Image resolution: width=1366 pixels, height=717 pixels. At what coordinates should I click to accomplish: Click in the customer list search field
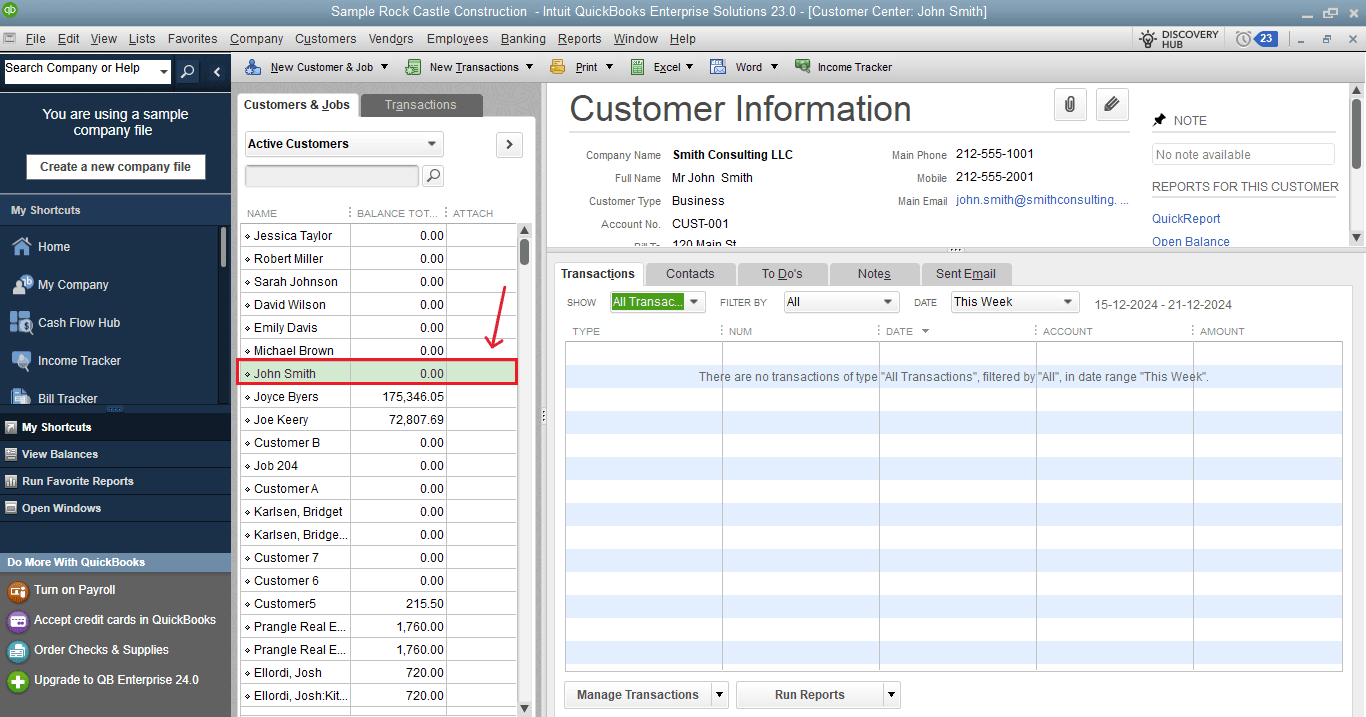(332, 176)
